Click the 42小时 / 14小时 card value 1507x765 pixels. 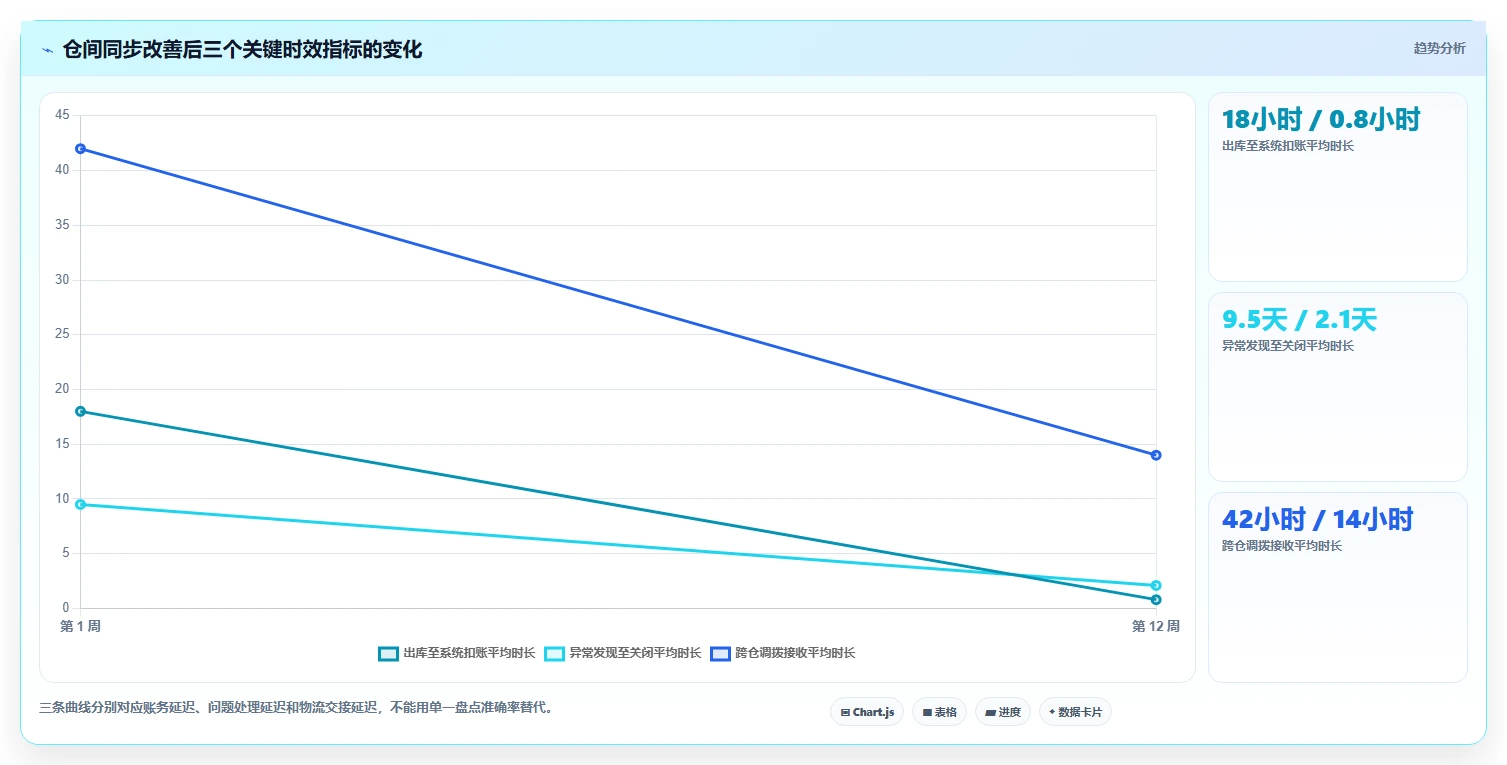(1317, 520)
